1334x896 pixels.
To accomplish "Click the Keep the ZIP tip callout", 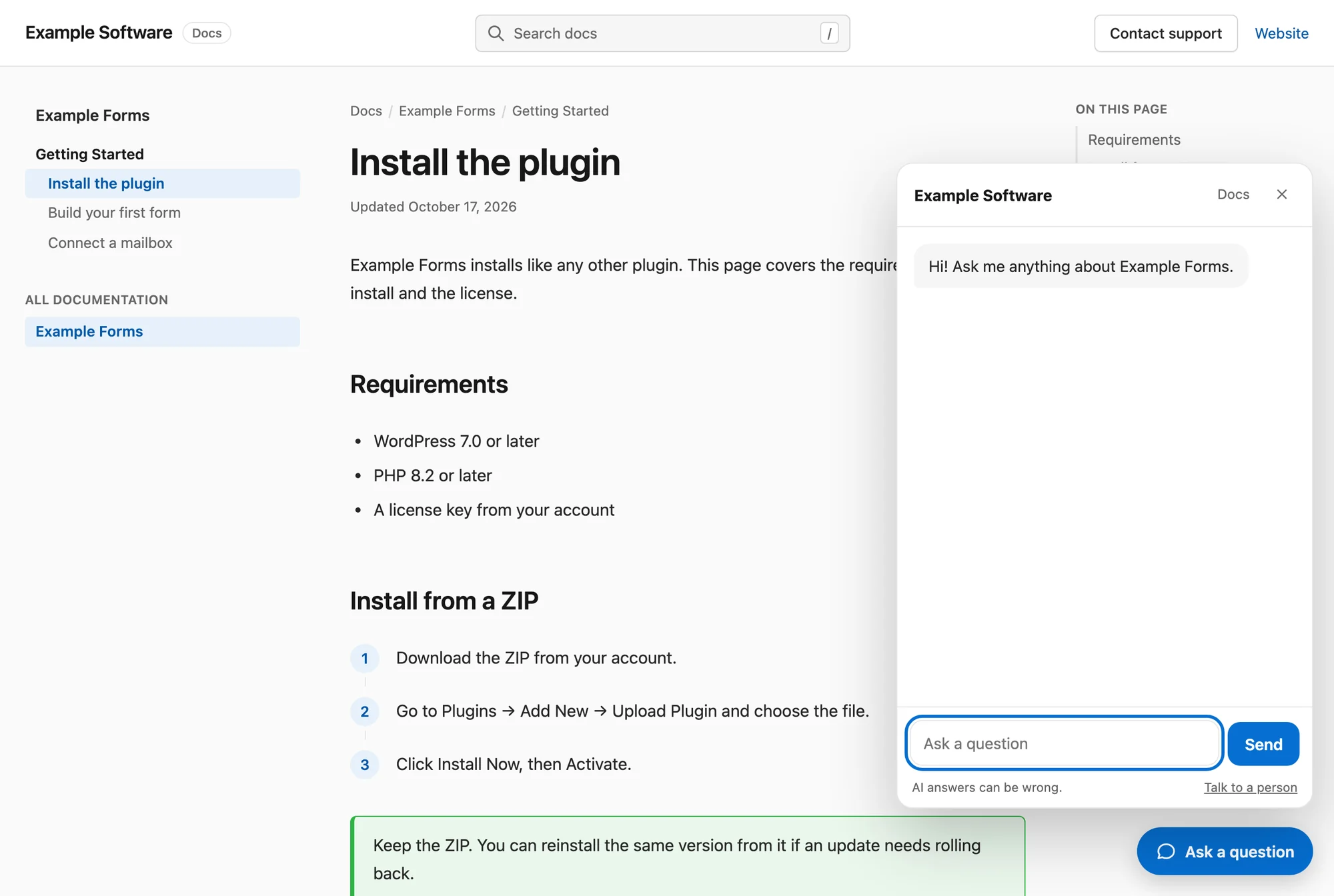I will (688, 856).
